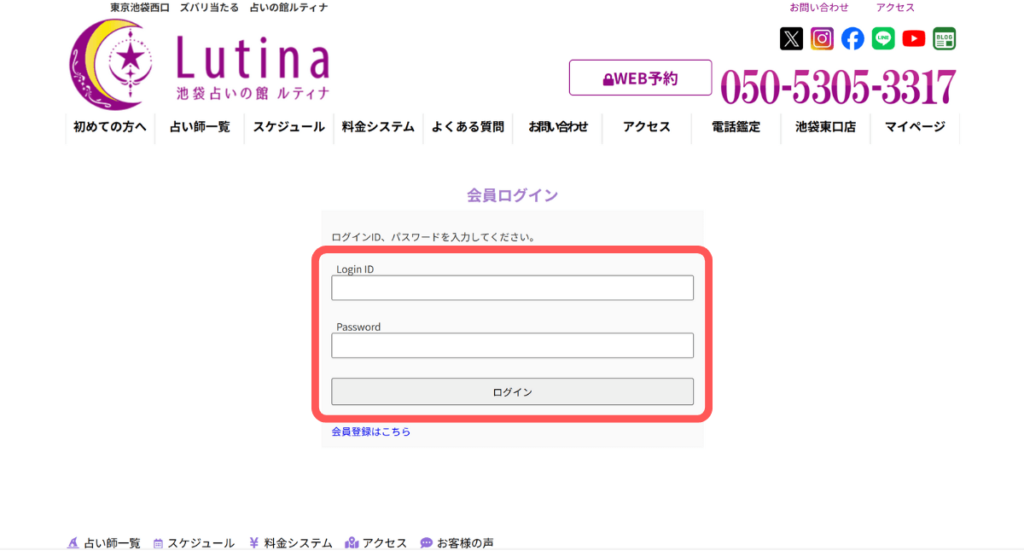Call phone number 050-5305-3317
The image size is (1024, 556).
pyautogui.click(x=838, y=87)
